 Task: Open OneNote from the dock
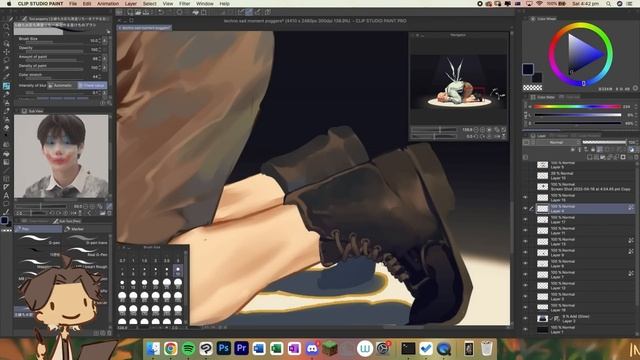click(294, 349)
